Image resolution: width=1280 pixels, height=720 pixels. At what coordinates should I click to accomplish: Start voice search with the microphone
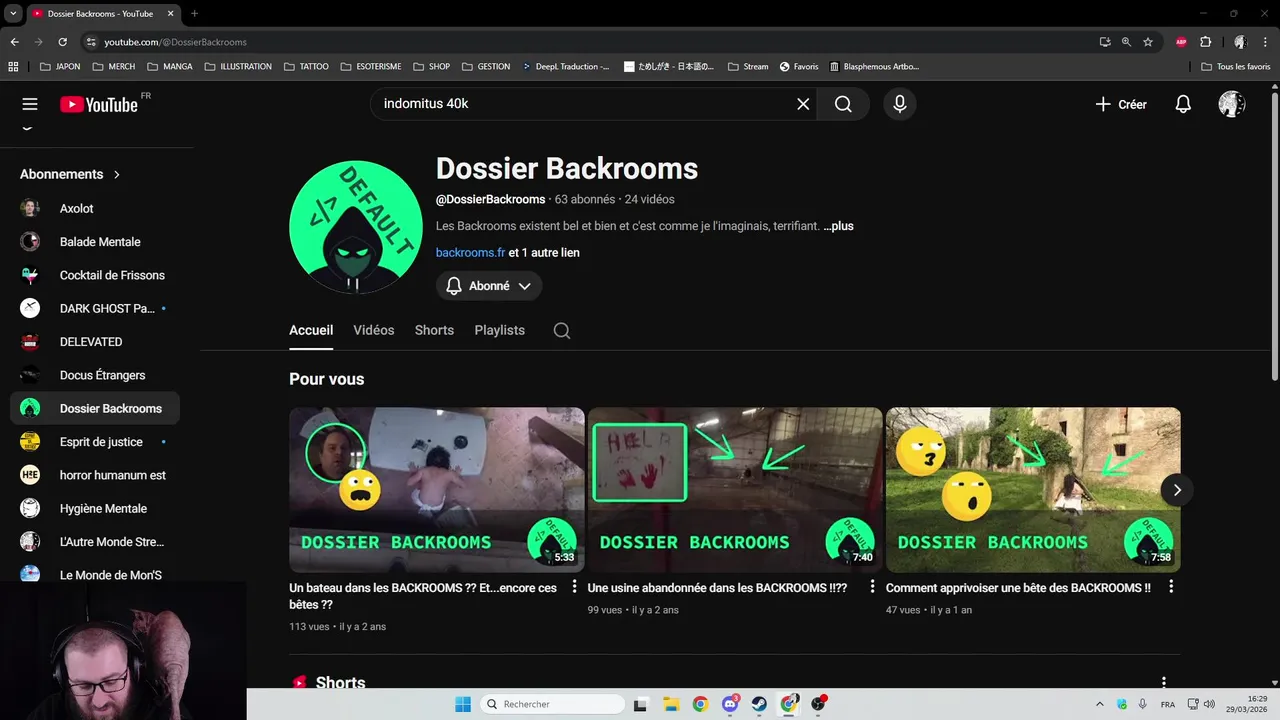[900, 104]
